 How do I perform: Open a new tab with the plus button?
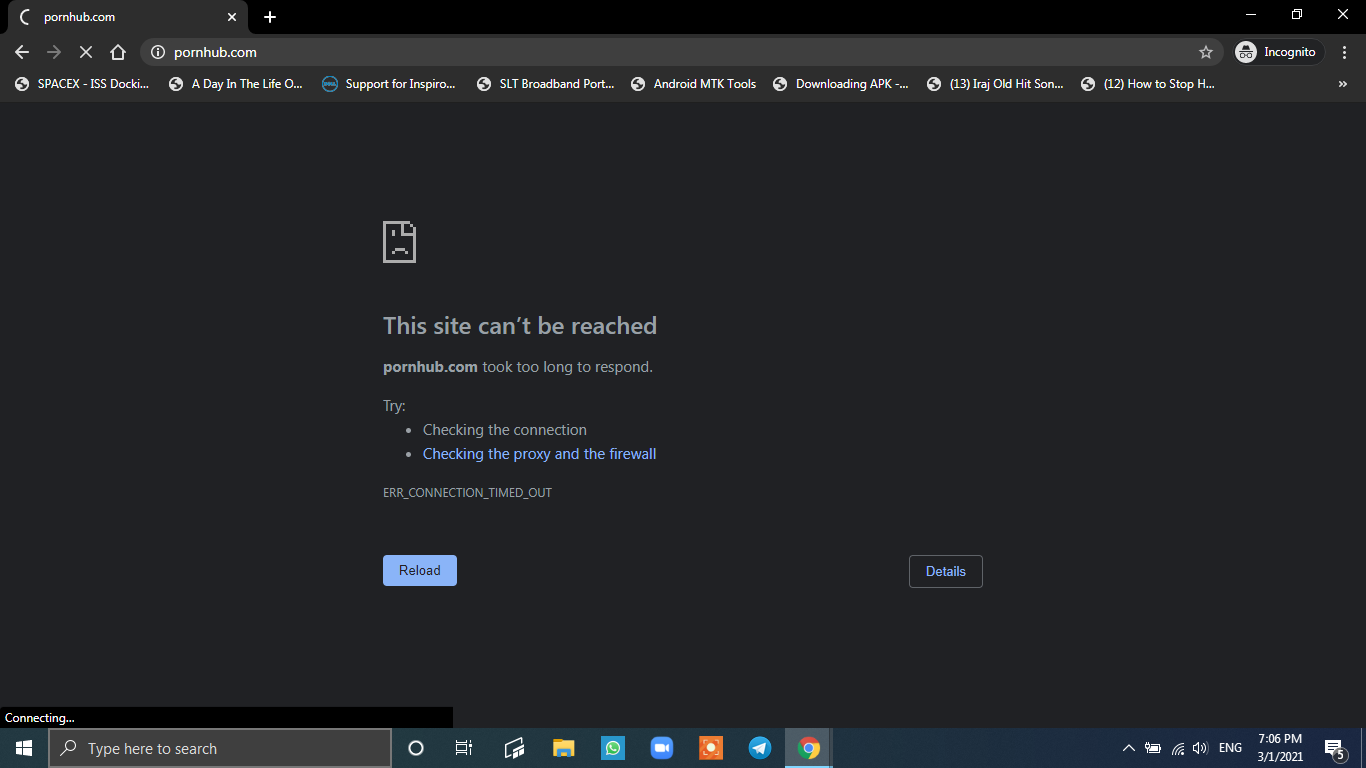(x=270, y=17)
